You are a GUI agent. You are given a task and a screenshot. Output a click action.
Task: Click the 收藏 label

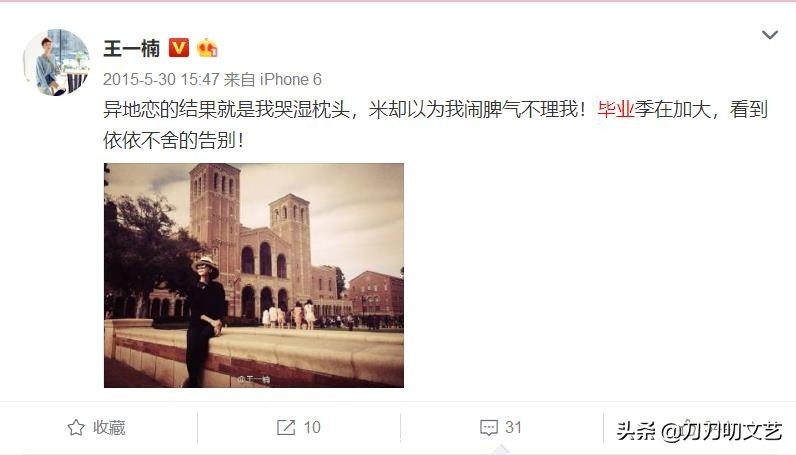point(109,428)
